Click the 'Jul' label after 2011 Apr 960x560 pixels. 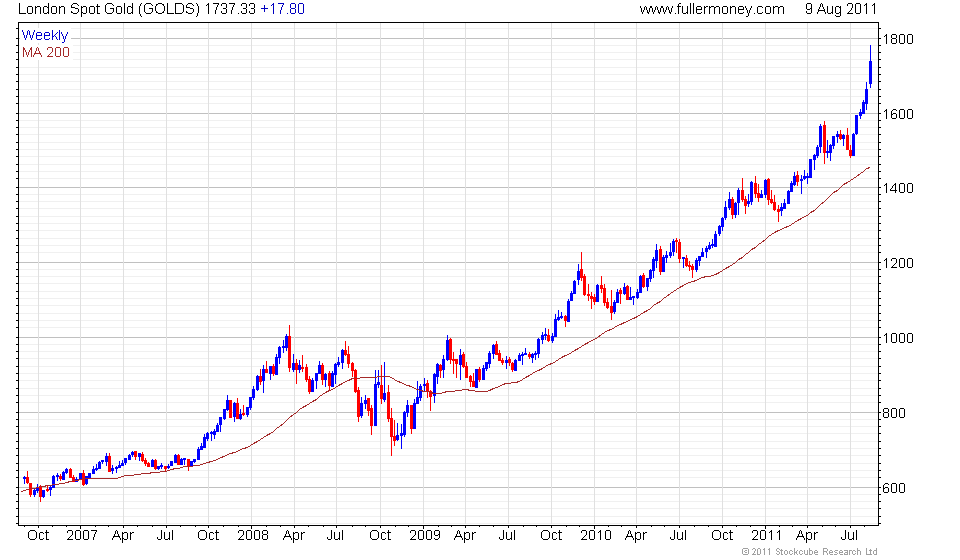(x=849, y=536)
